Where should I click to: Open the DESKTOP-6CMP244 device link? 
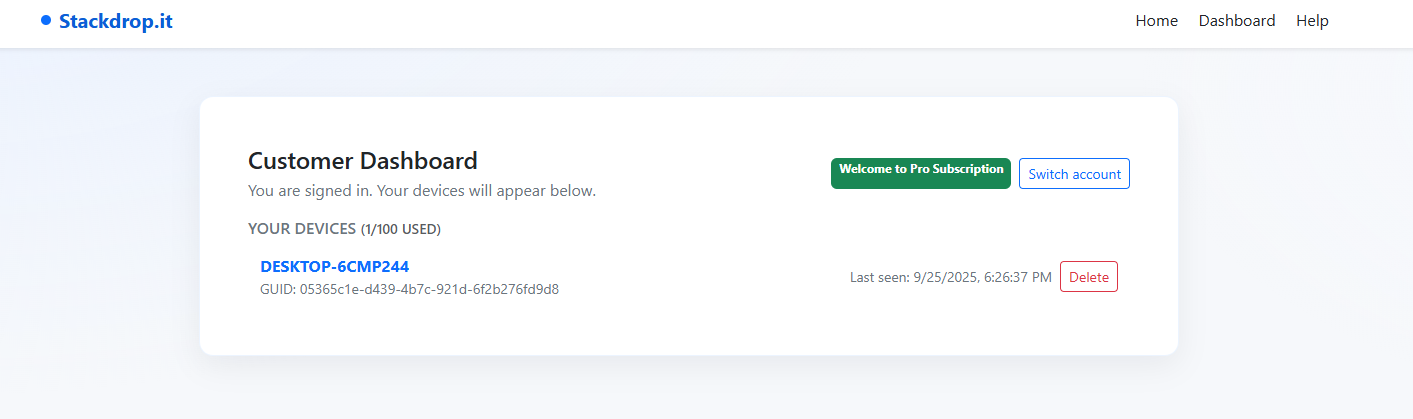click(334, 266)
